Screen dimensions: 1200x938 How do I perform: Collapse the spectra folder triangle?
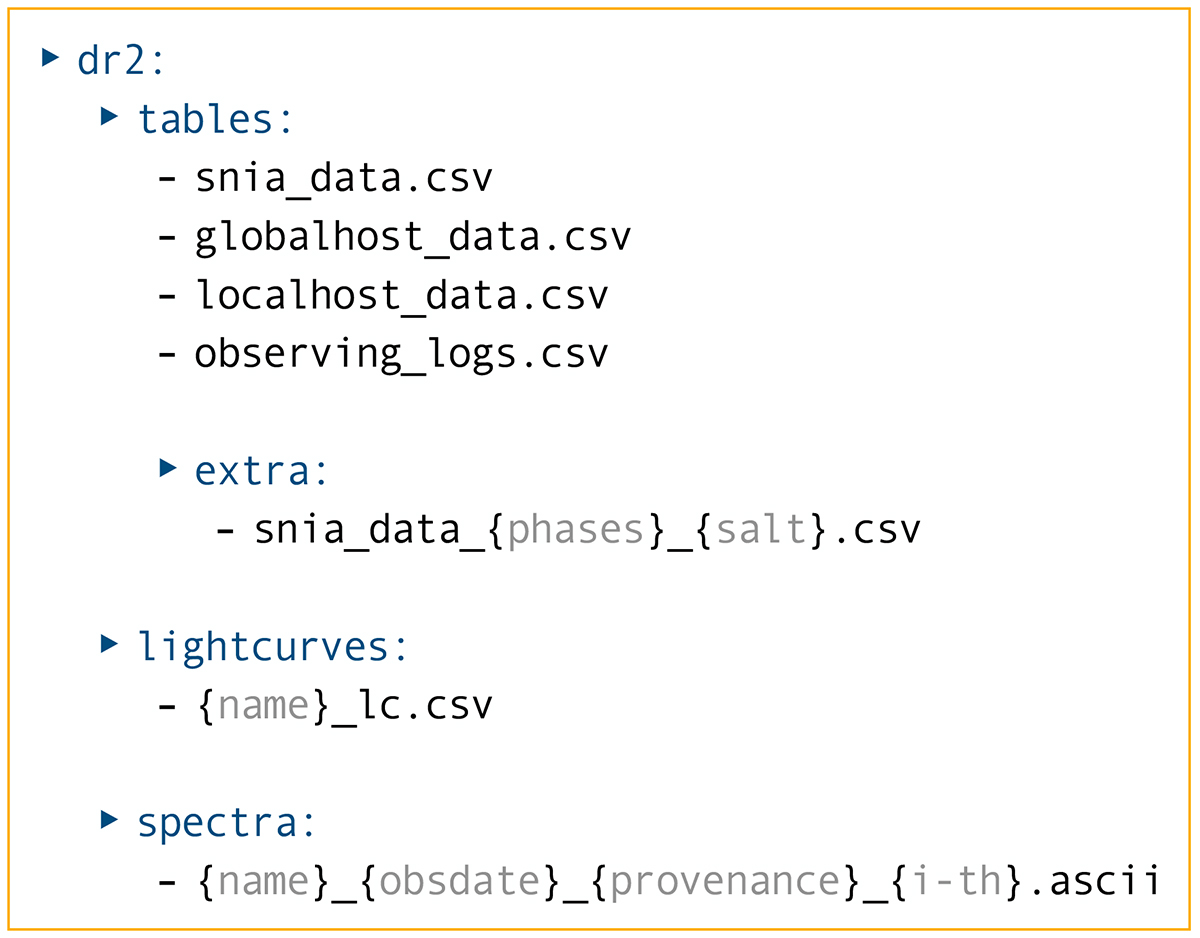click(x=109, y=821)
